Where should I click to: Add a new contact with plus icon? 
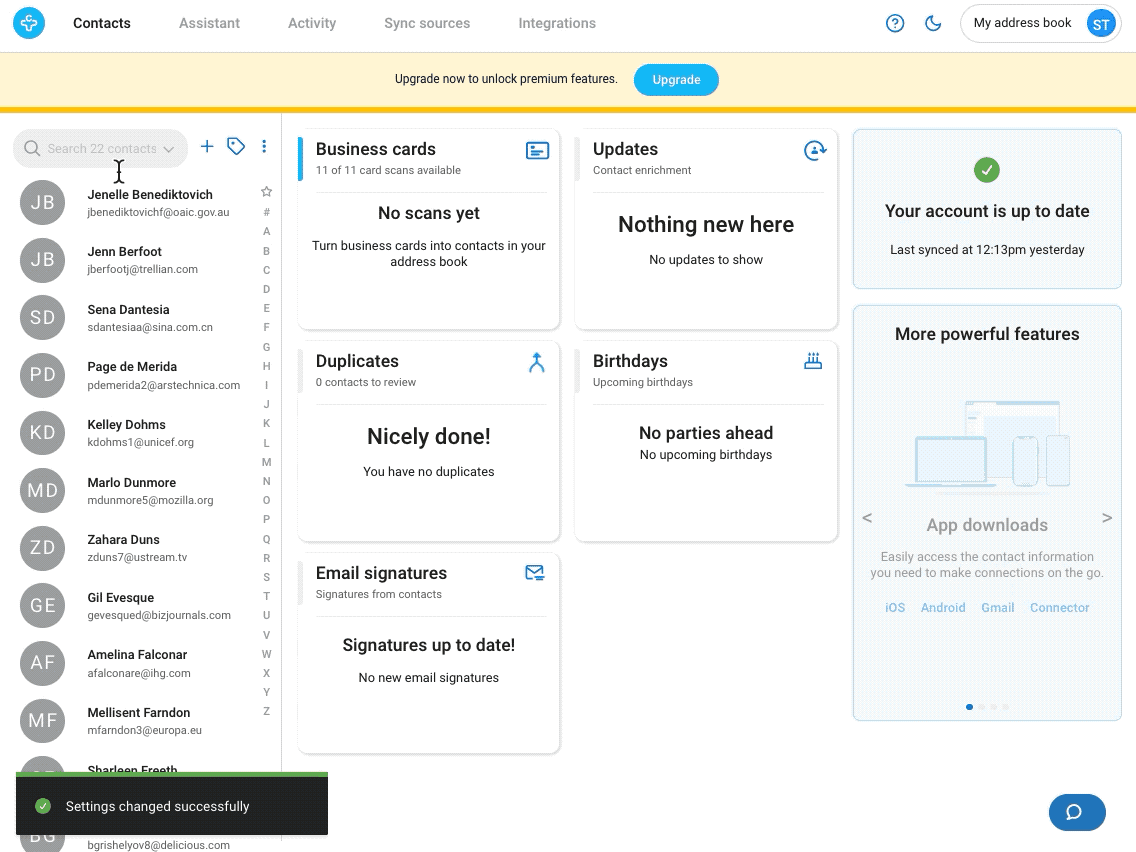point(207,146)
